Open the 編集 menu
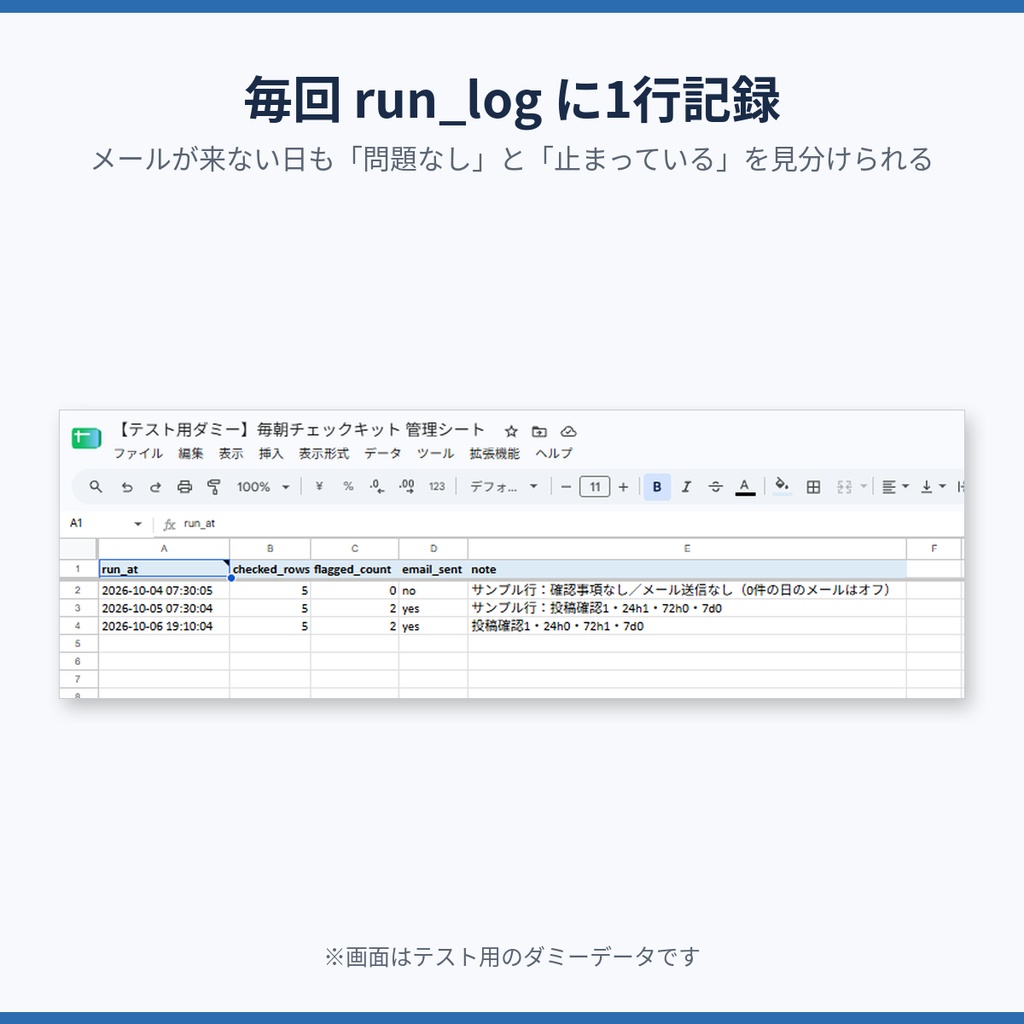Screen dimensions: 1024x1024 pyautogui.click(x=191, y=453)
